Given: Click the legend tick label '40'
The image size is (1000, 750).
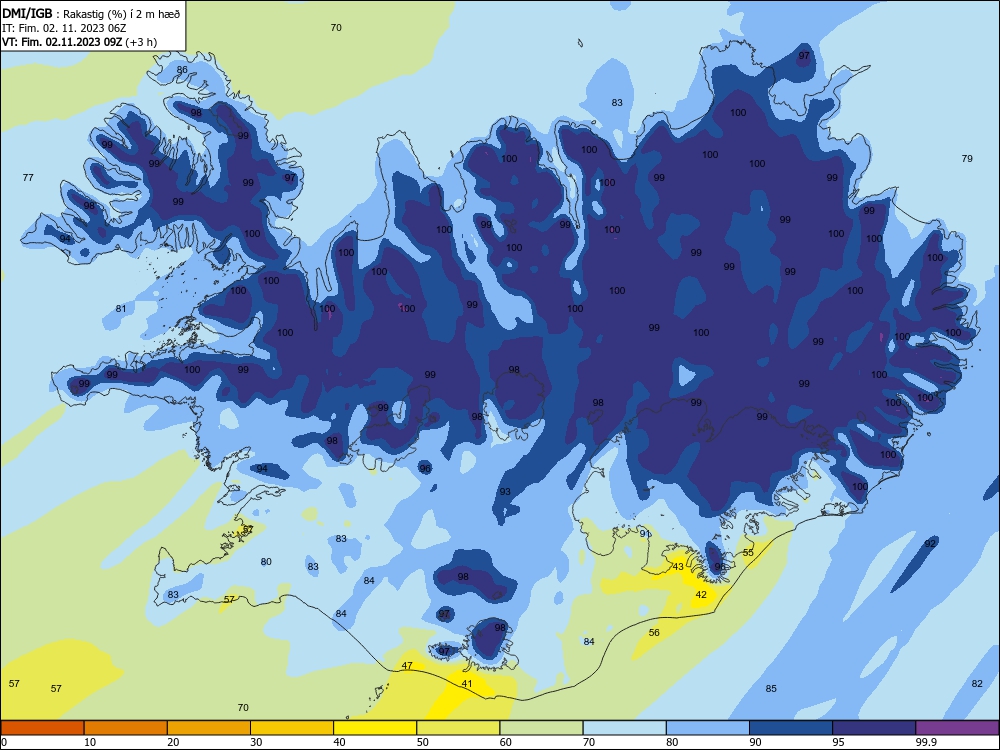Looking at the screenshot, I should coord(339,742).
